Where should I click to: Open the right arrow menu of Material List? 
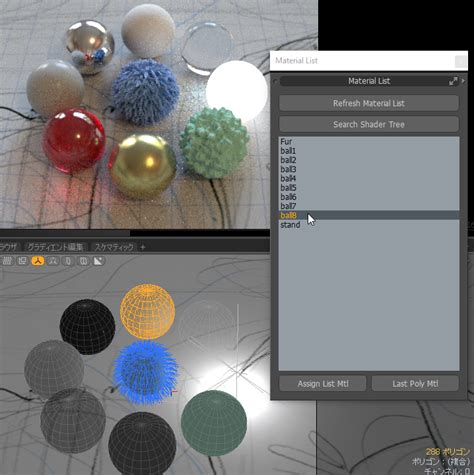[x=463, y=81]
